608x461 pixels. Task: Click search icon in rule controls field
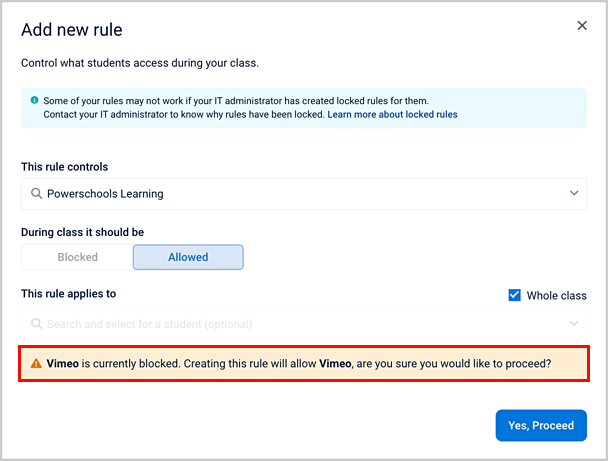(x=36, y=193)
